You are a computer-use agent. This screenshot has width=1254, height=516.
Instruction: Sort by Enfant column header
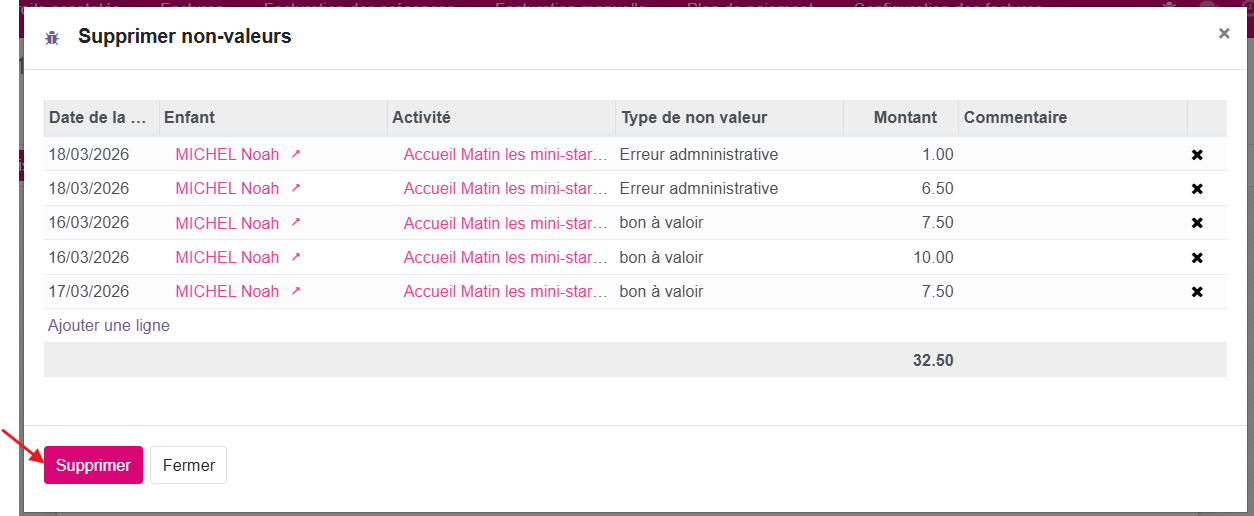coord(273,117)
